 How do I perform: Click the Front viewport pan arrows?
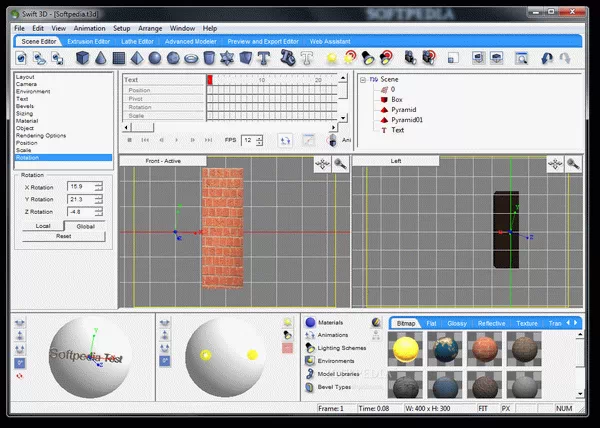pos(322,164)
